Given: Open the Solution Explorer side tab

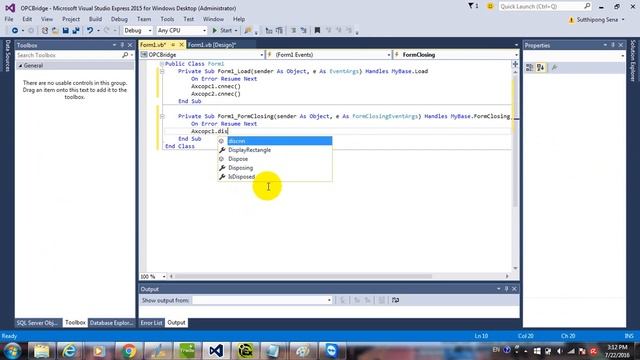Looking at the screenshot, I should pyautogui.click(x=633, y=60).
